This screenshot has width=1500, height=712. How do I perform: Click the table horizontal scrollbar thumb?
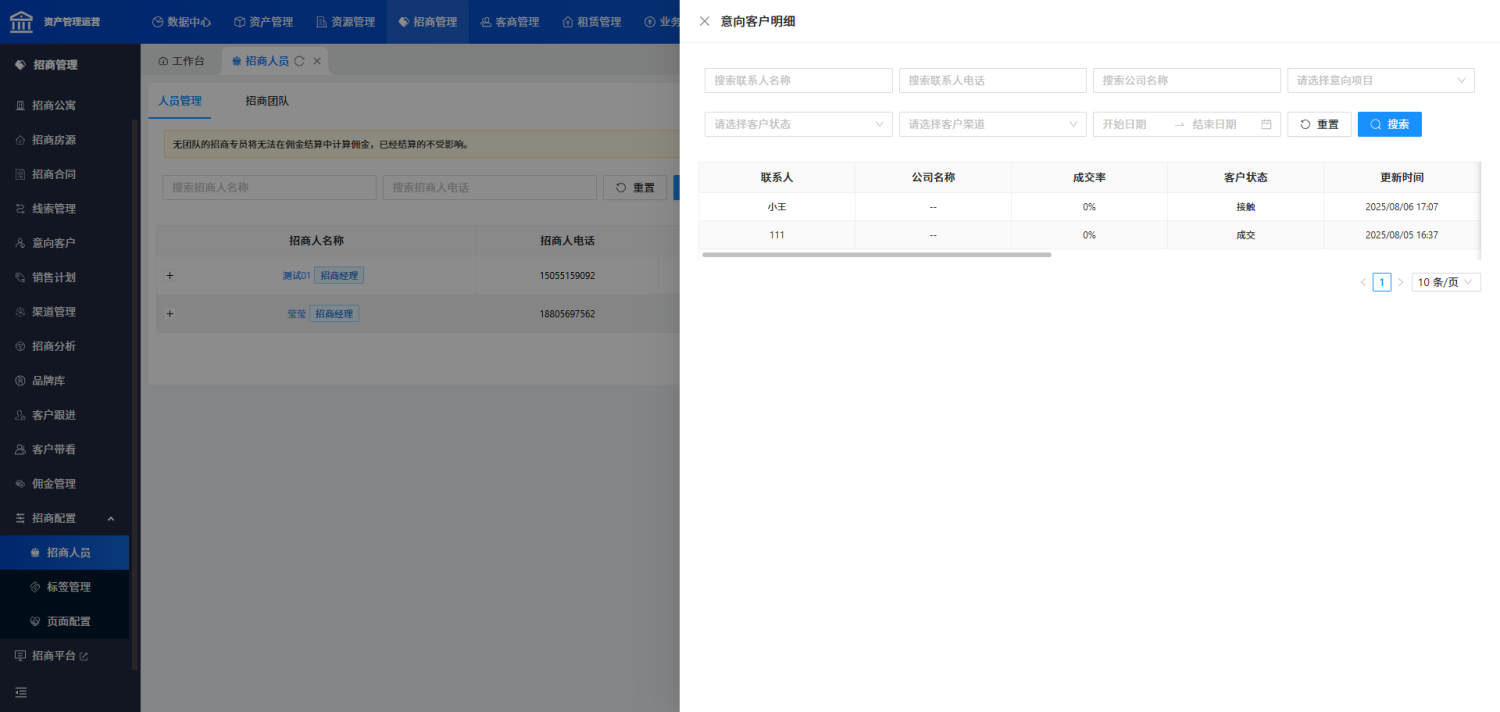[877, 255]
